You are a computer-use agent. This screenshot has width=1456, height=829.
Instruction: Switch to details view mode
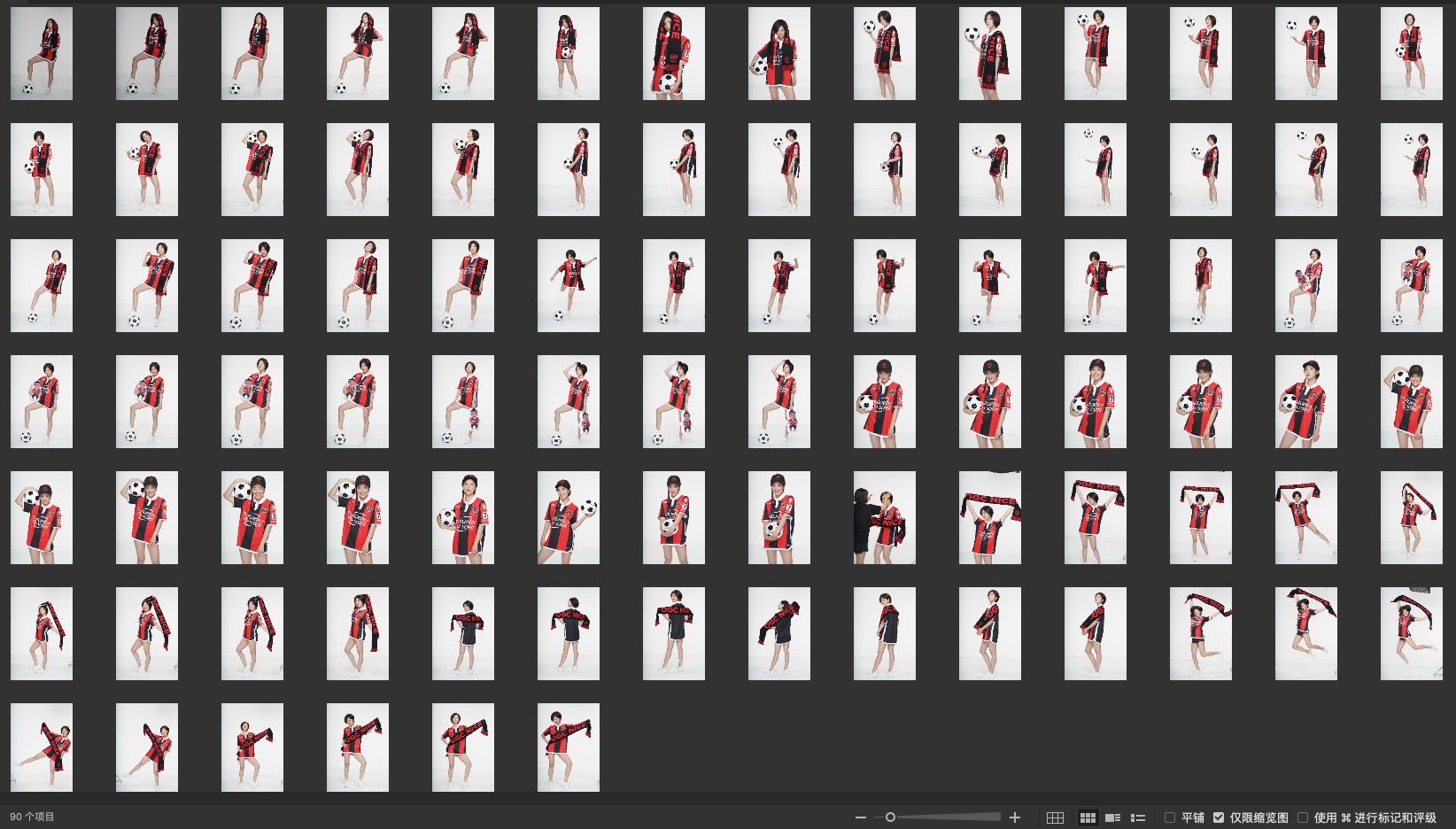pyautogui.click(x=1112, y=817)
